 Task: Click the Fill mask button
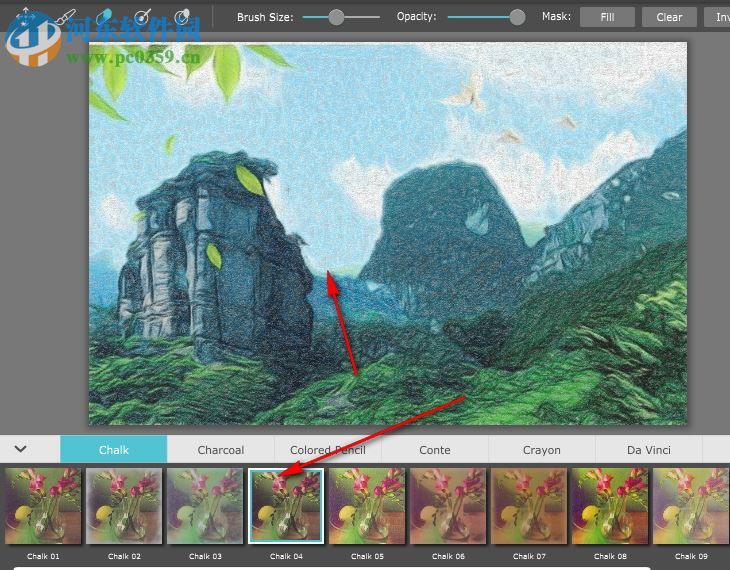coord(607,17)
